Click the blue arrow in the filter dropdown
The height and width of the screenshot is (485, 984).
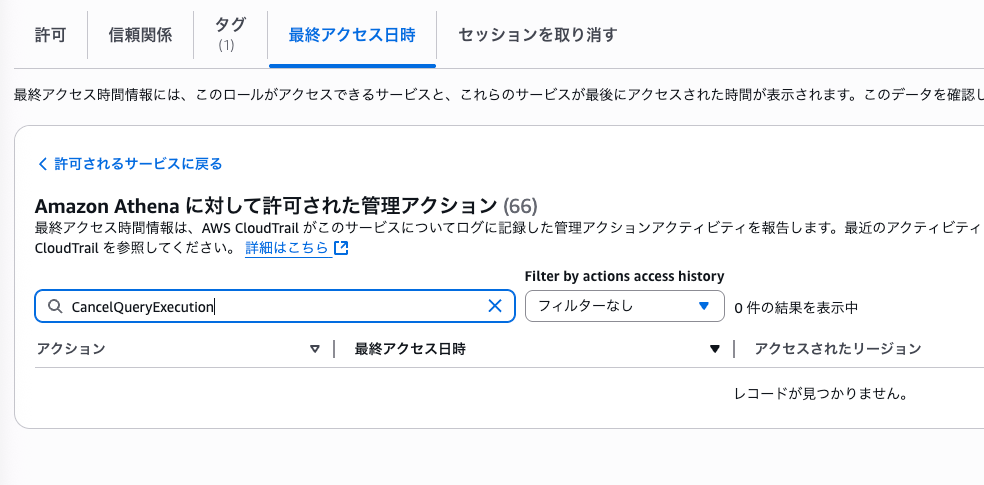coord(703,306)
